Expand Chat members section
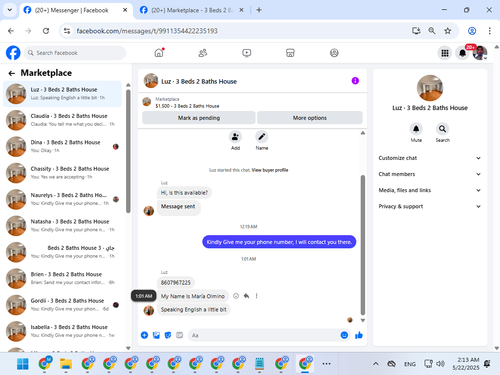Screen dimensions: 500x375 coord(430,174)
